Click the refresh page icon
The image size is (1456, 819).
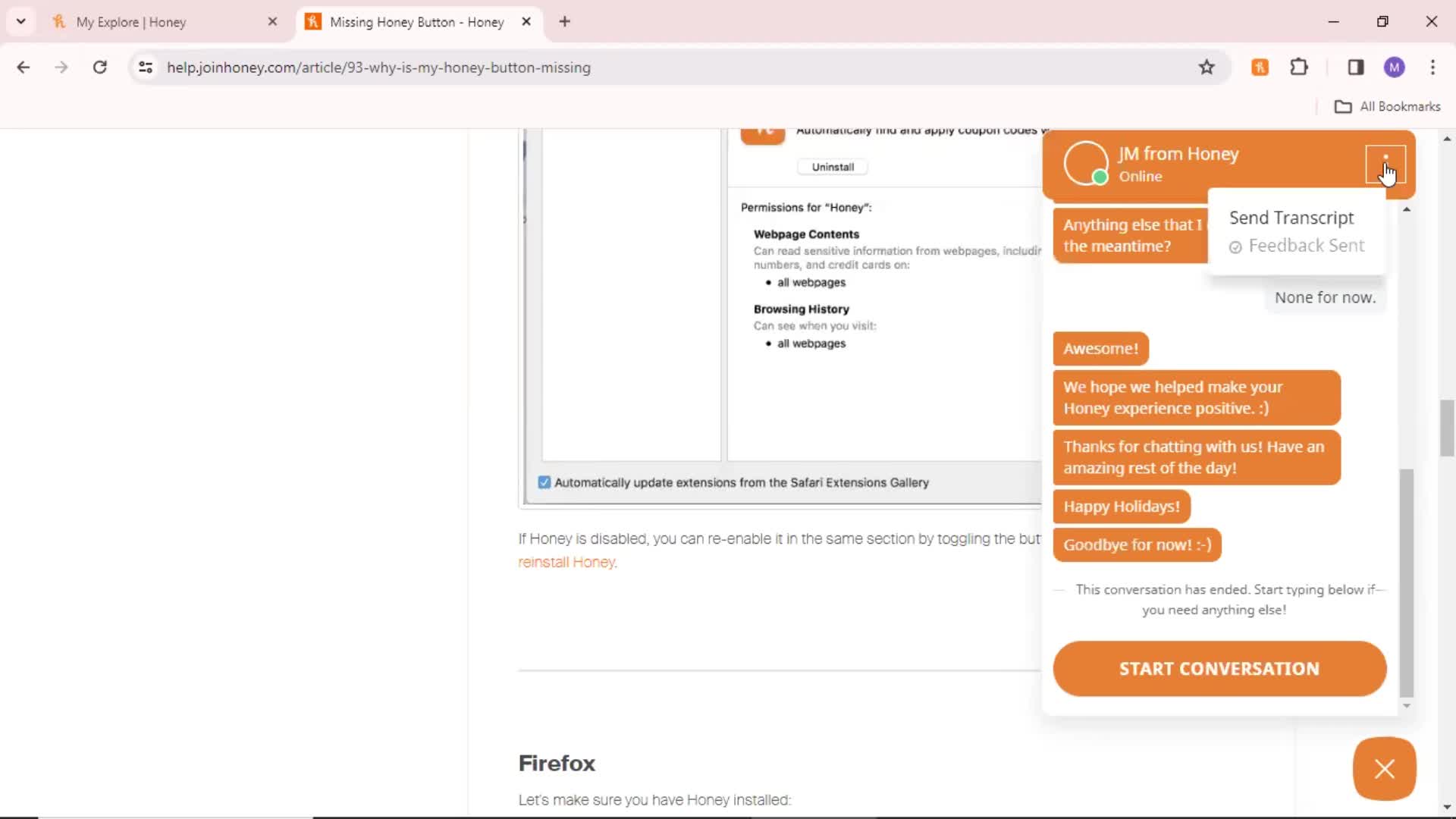[x=99, y=67]
